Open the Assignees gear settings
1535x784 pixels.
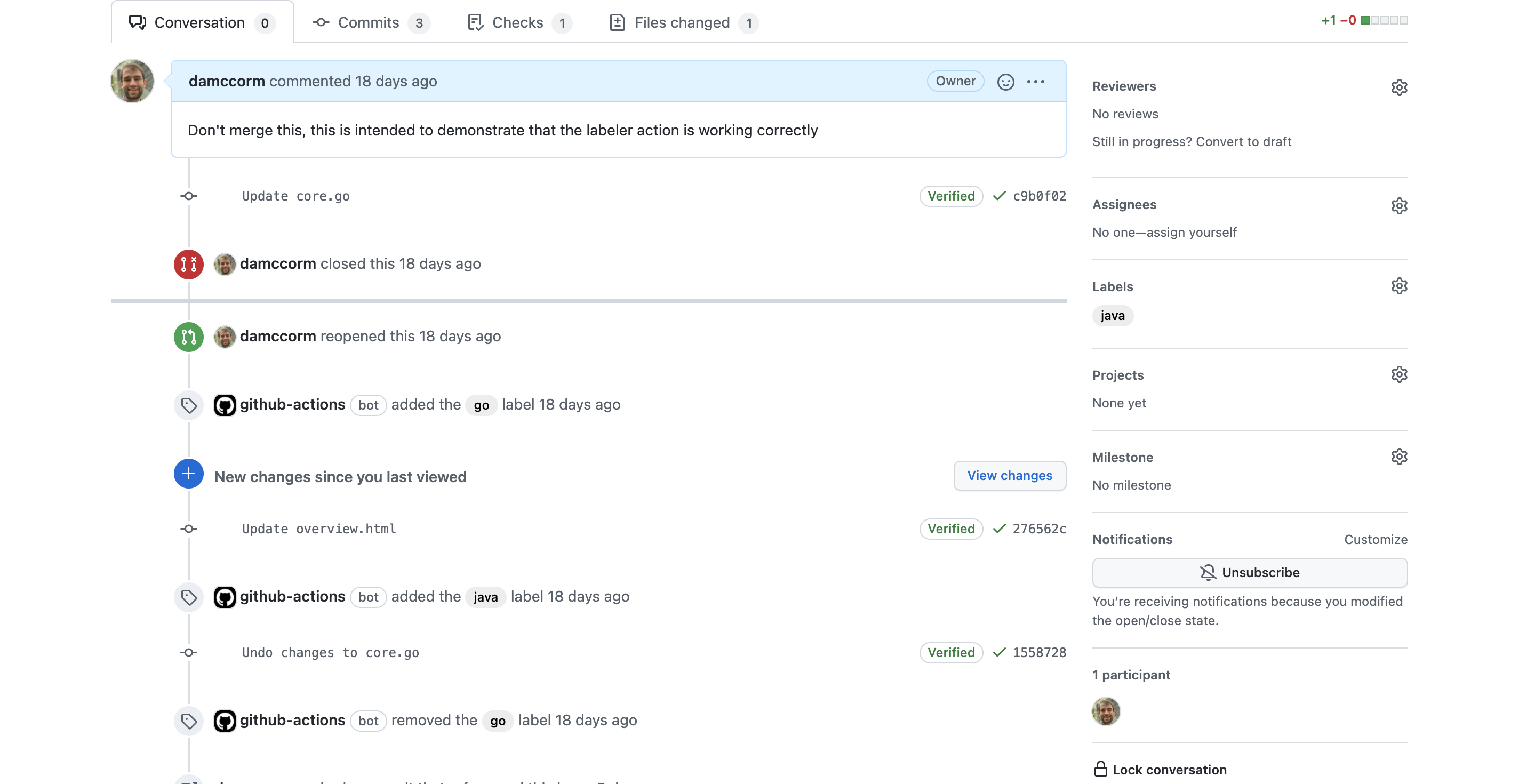1398,205
